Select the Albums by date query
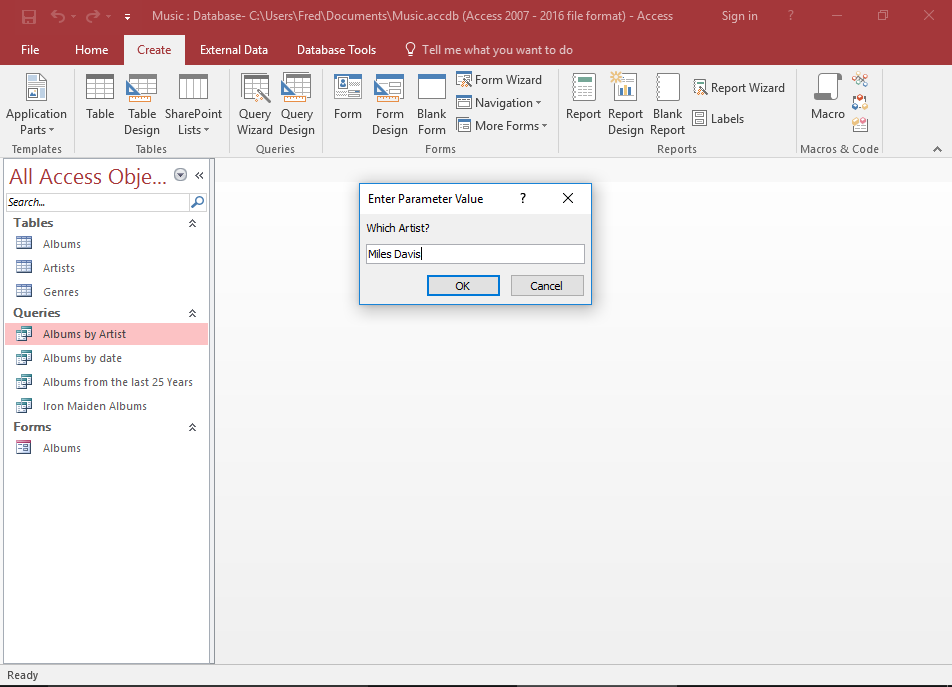Image resolution: width=952 pixels, height=687 pixels. 107,358
